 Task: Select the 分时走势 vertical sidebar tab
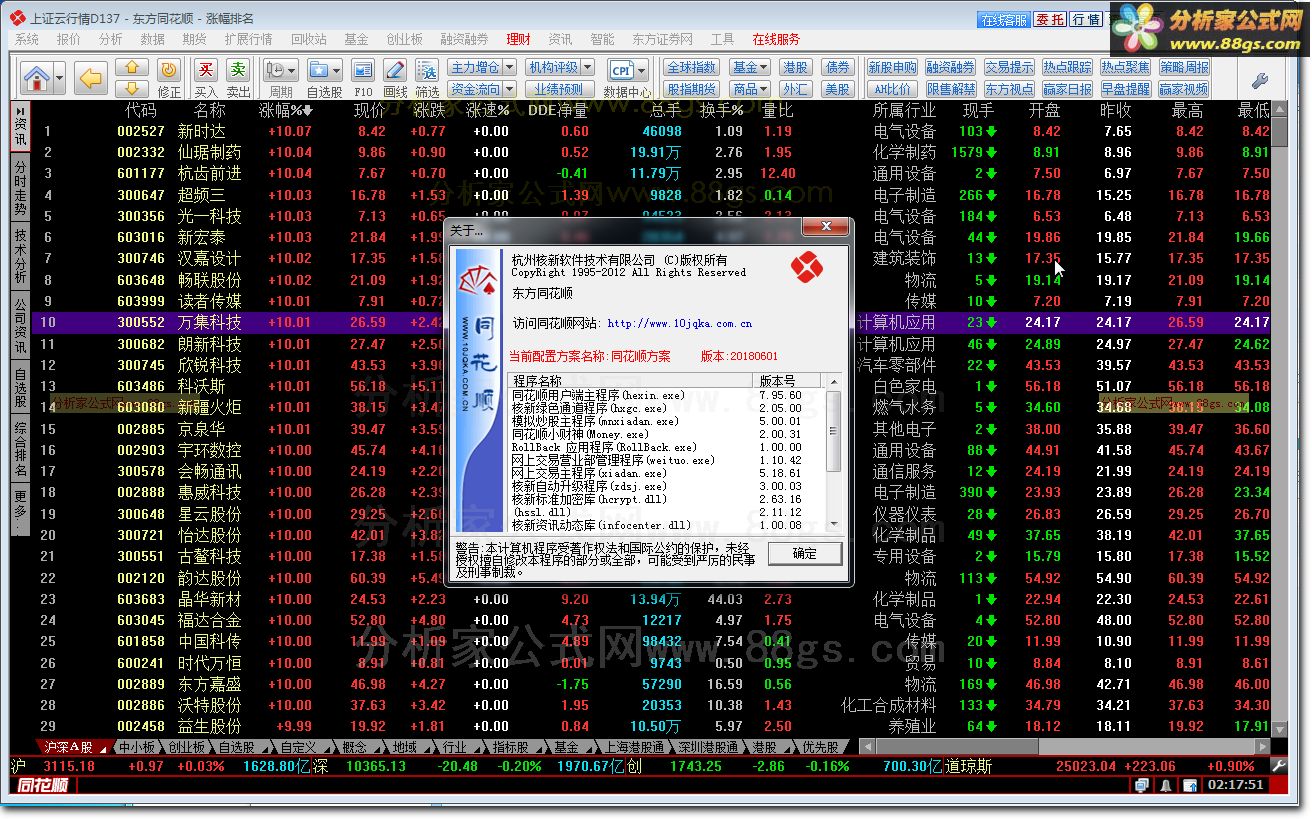pyautogui.click(x=20, y=188)
